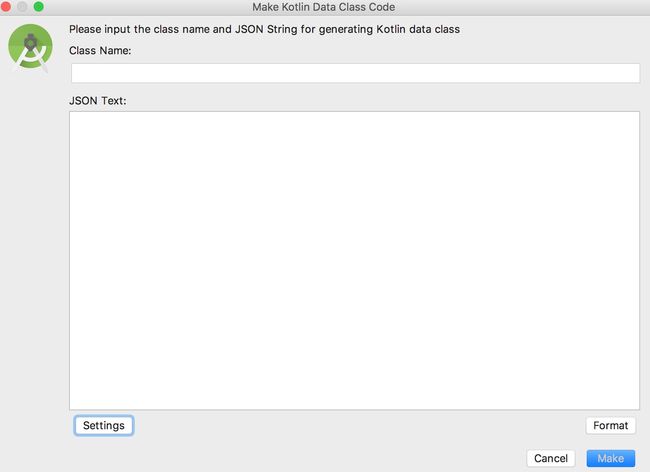Click Make to generate Kotlin class

pos(610,458)
